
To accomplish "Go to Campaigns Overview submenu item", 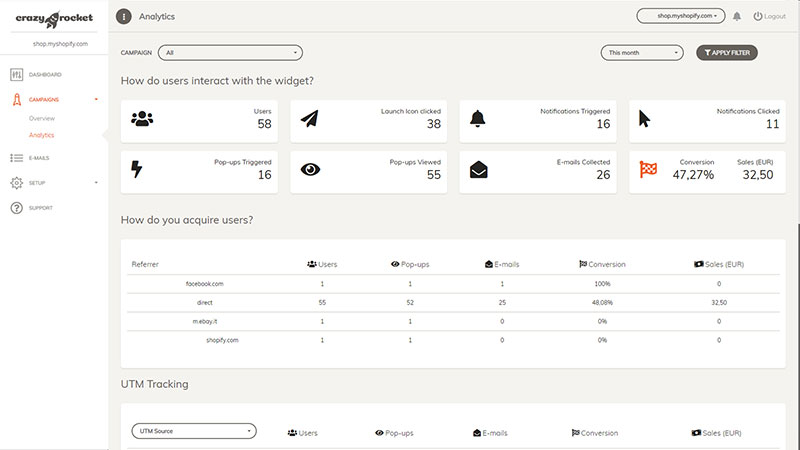I will (x=42, y=118).
